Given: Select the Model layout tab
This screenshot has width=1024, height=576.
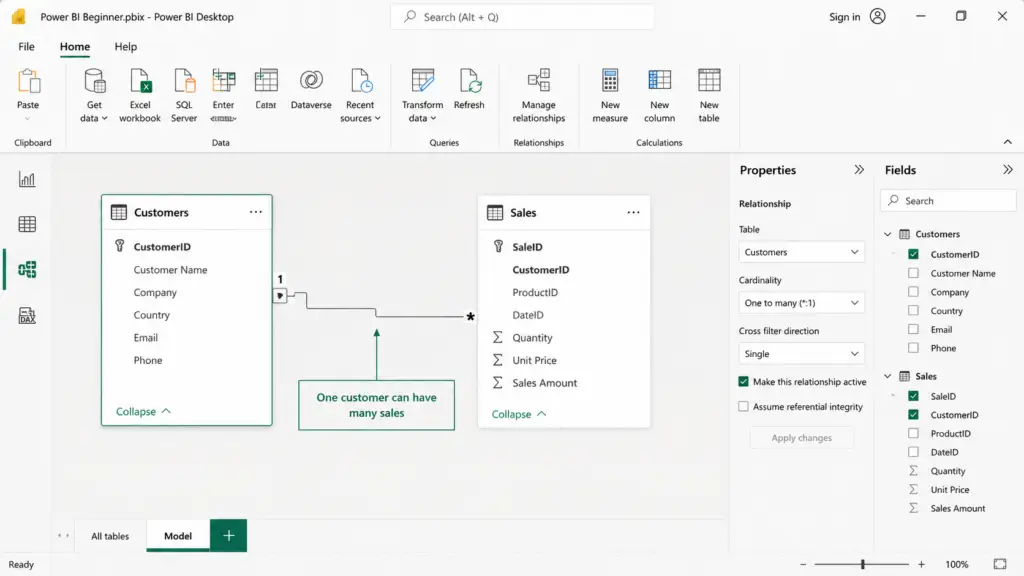Looking at the screenshot, I should 178,536.
